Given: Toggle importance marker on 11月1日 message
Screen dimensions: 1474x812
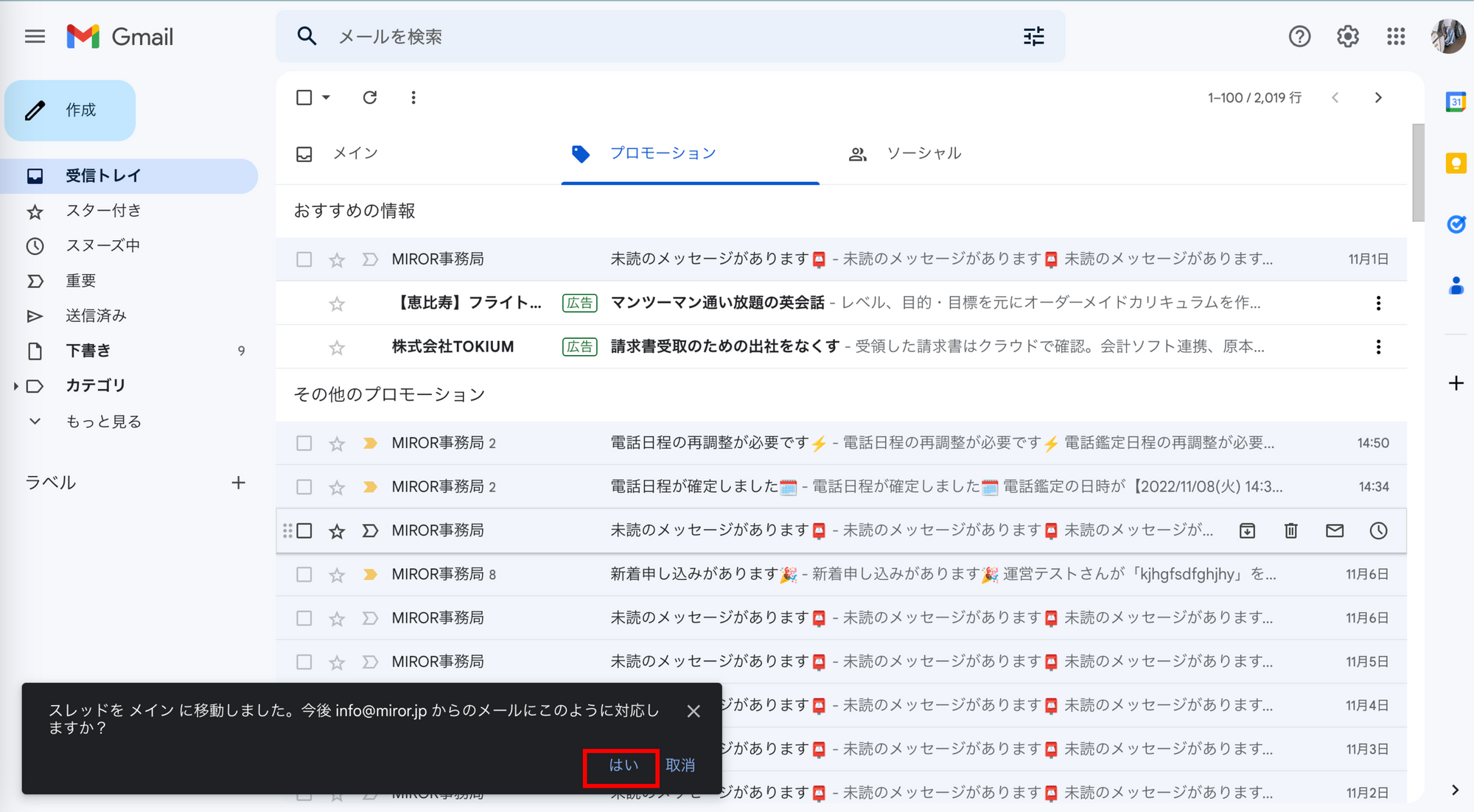Looking at the screenshot, I should 370,259.
